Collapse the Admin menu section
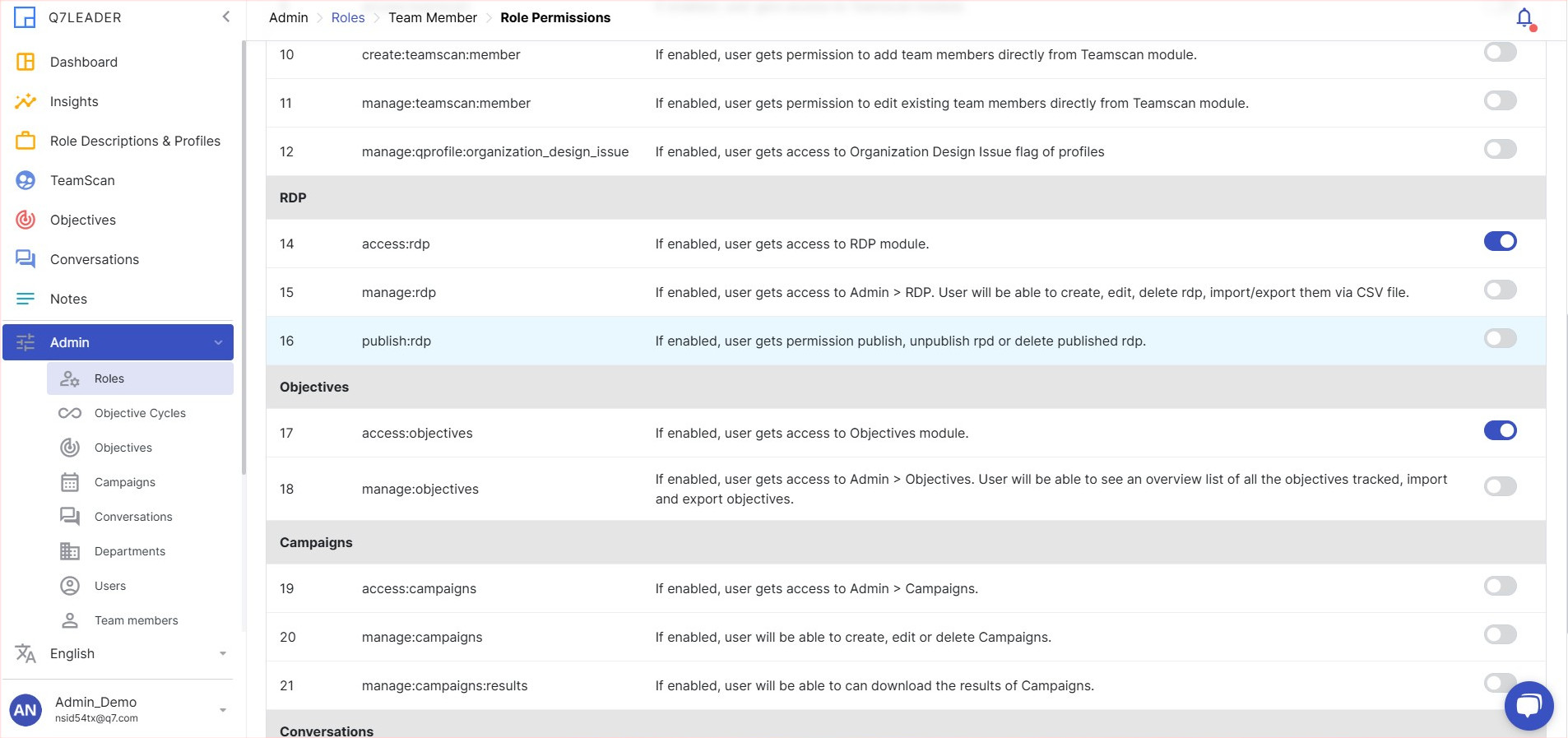 [x=218, y=342]
